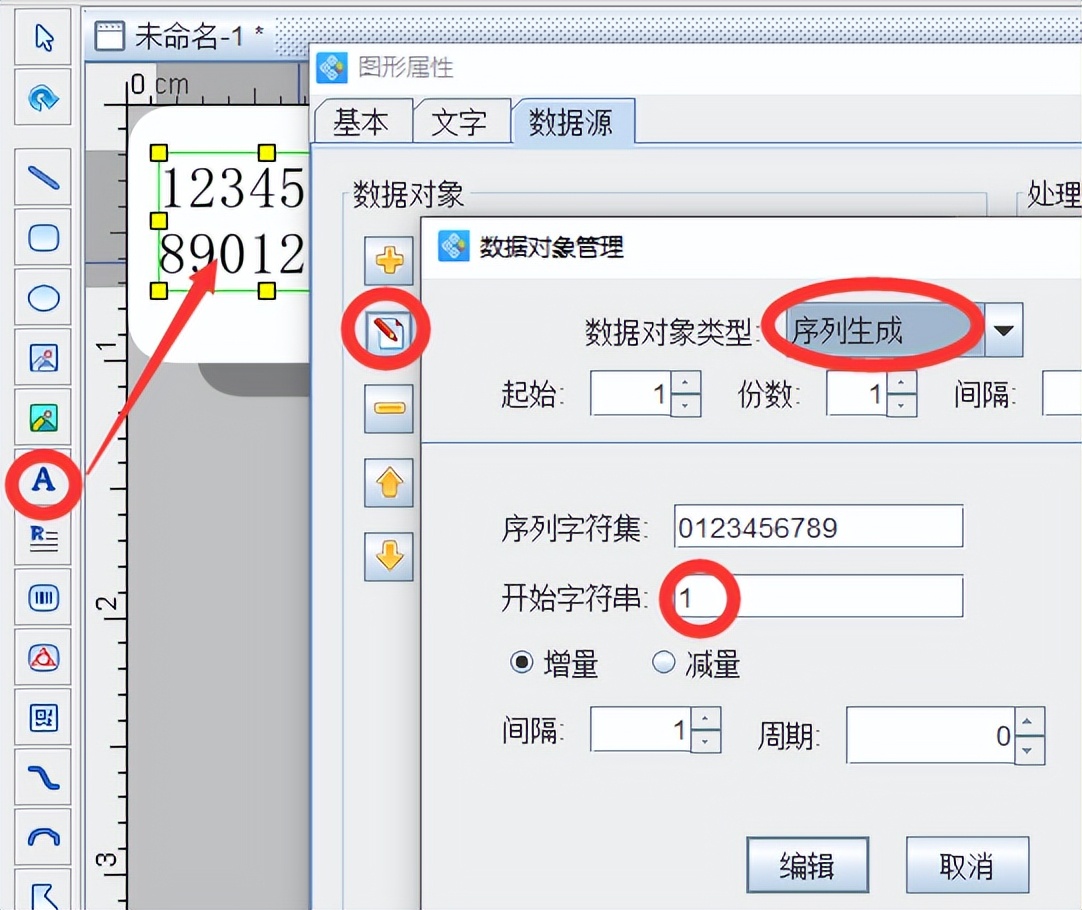This screenshot has height=910, width=1082.
Task: Click the edit data object pencil icon
Action: pos(387,329)
